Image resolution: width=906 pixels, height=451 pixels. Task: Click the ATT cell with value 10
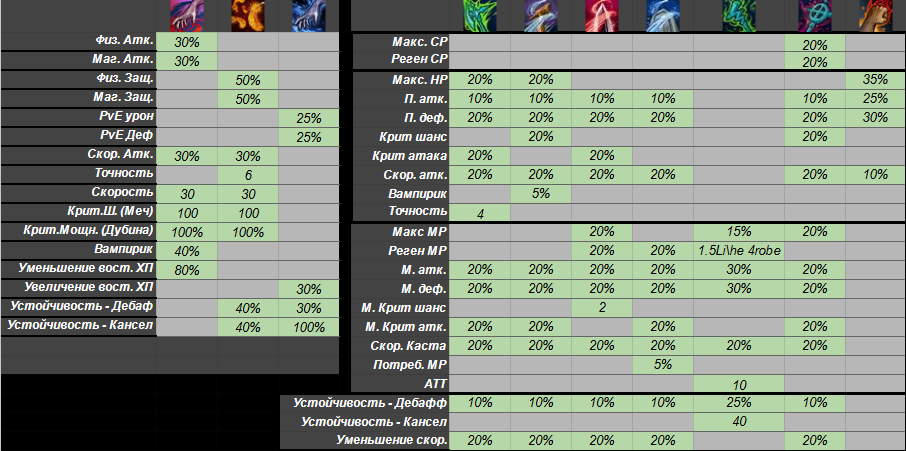click(x=739, y=383)
